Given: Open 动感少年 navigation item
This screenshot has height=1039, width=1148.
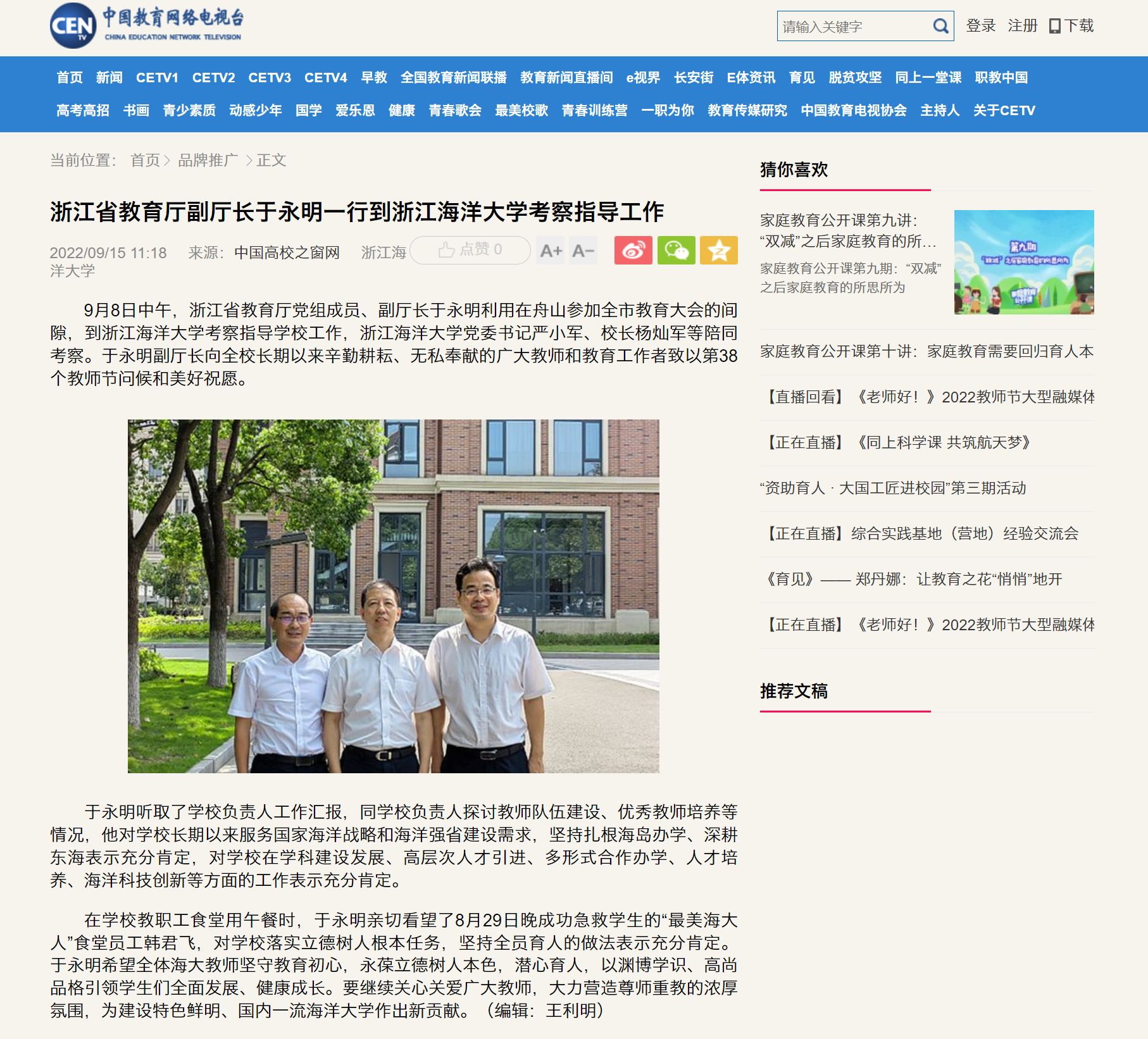Looking at the screenshot, I should [x=256, y=110].
